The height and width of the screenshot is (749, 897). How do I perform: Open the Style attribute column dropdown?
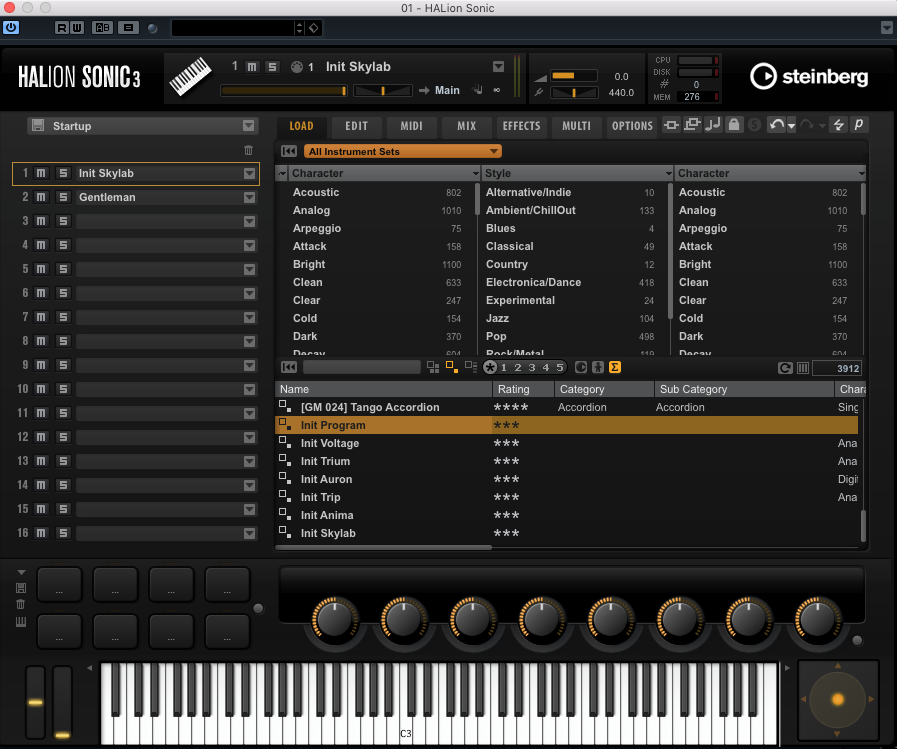(668, 173)
